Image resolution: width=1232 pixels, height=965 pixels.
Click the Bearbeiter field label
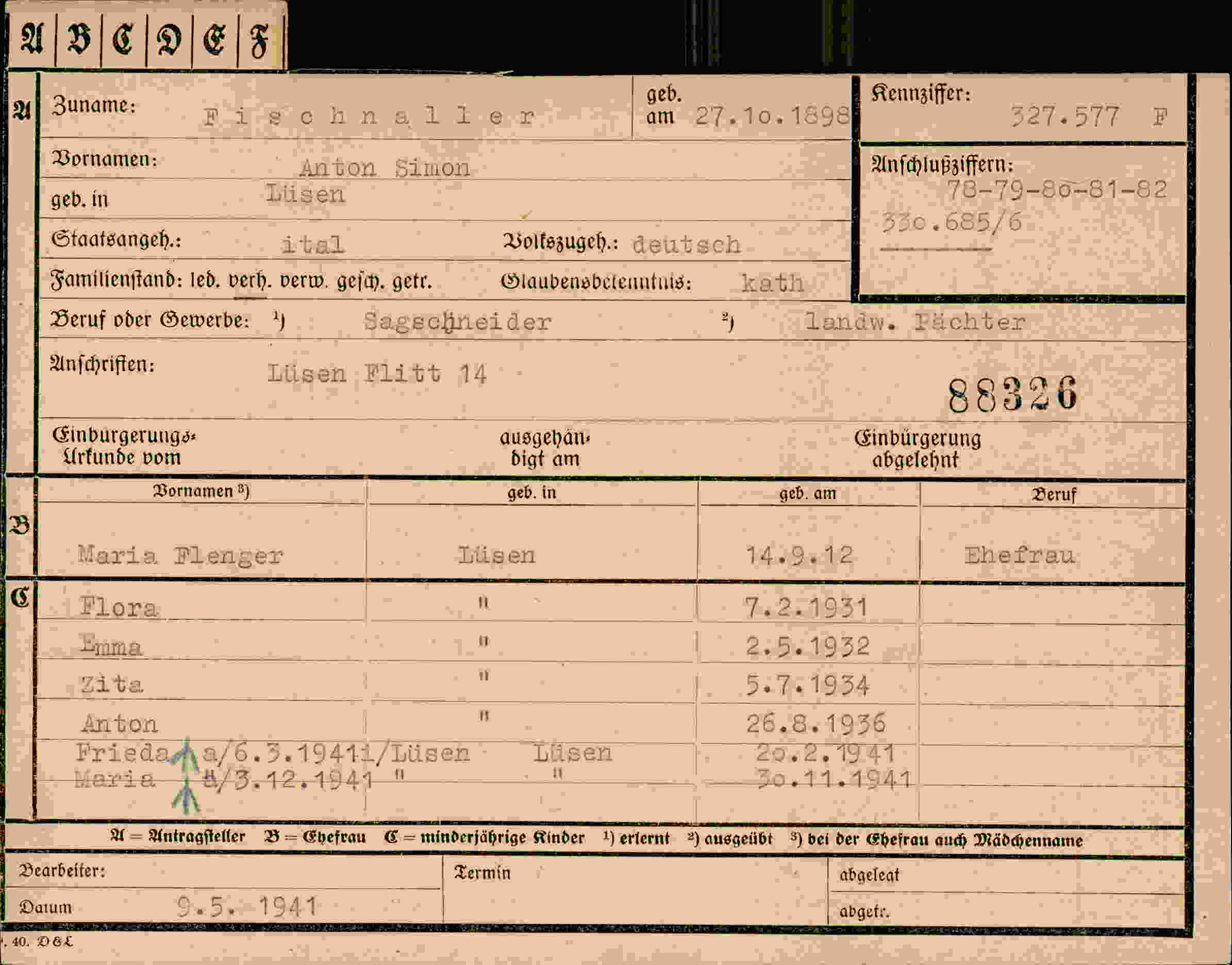tap(62, 871)
